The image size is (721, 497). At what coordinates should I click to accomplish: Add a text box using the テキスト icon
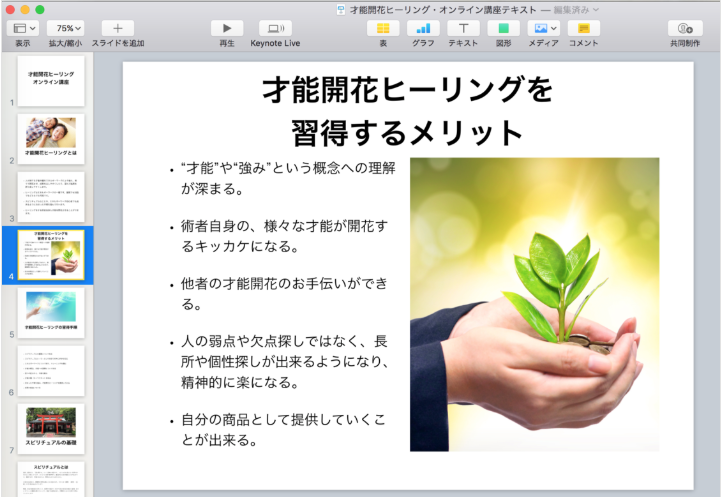pos(463,29)
